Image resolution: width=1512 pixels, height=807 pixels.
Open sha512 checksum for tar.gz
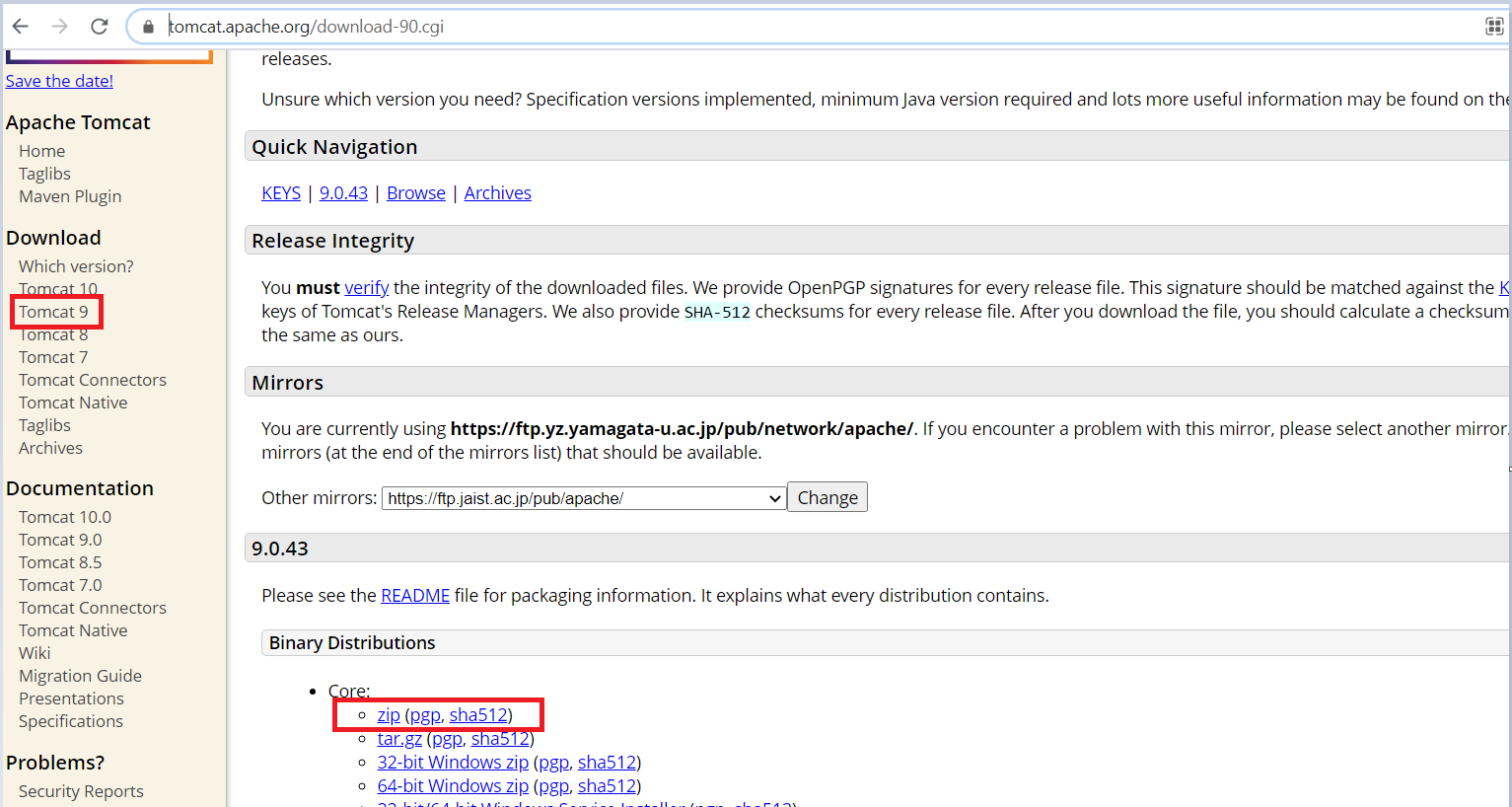tap(500, 739)
